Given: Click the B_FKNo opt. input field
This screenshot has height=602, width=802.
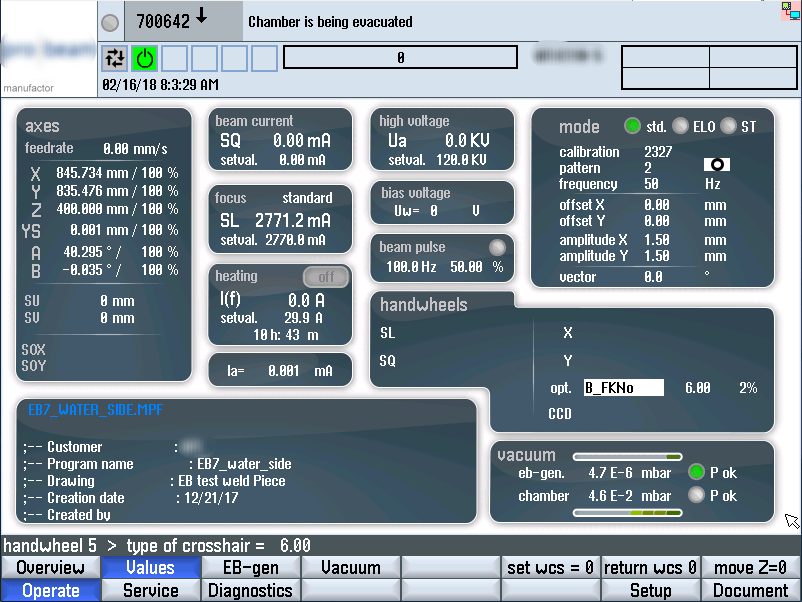Looking at the screenshot, I should pos(623,388).
